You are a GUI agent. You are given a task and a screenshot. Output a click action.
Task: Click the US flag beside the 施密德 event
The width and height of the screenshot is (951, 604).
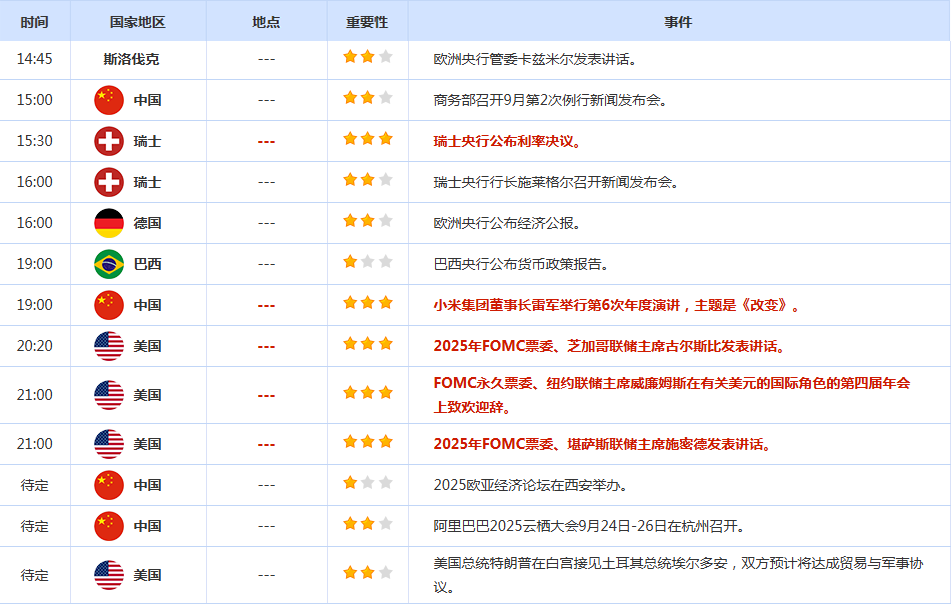(109, 445)
